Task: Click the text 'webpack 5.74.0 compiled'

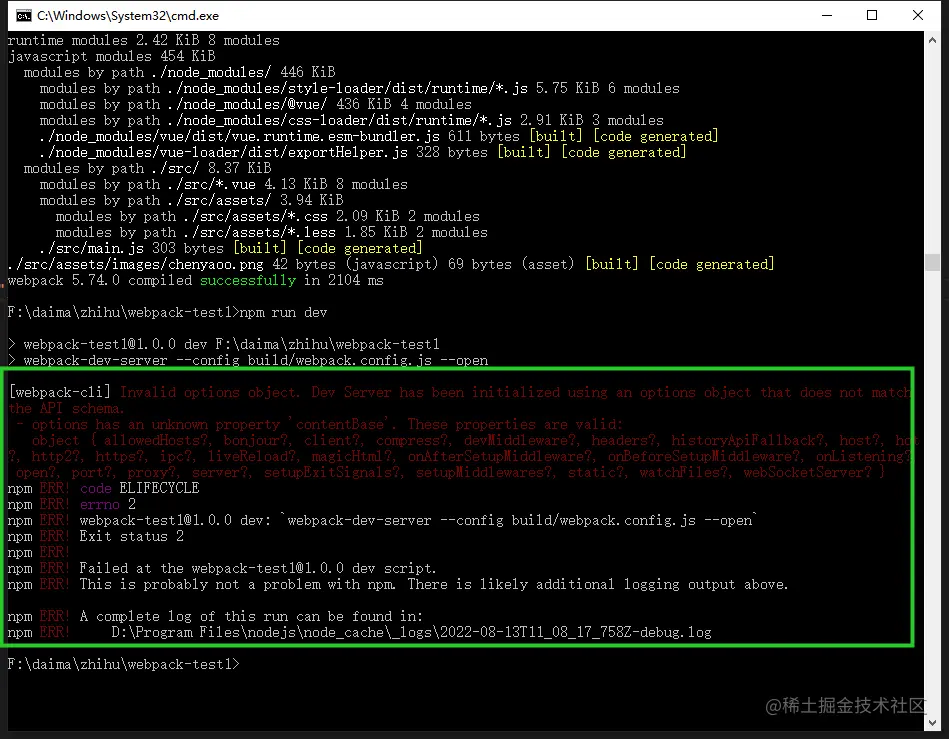Action: [x=100, y=280]
